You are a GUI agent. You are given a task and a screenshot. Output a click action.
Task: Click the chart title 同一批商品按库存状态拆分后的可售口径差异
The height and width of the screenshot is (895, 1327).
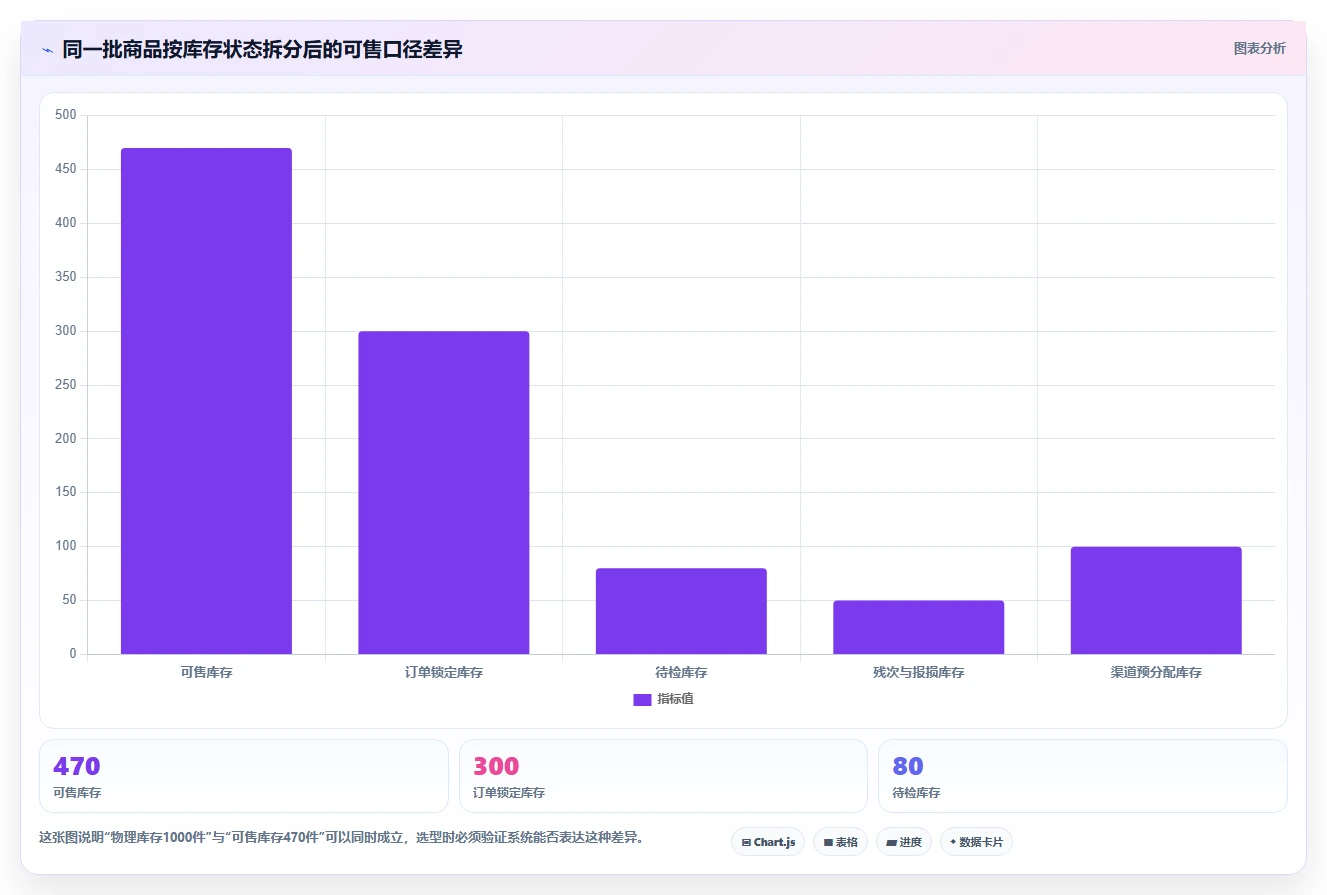tap(262, 49)
